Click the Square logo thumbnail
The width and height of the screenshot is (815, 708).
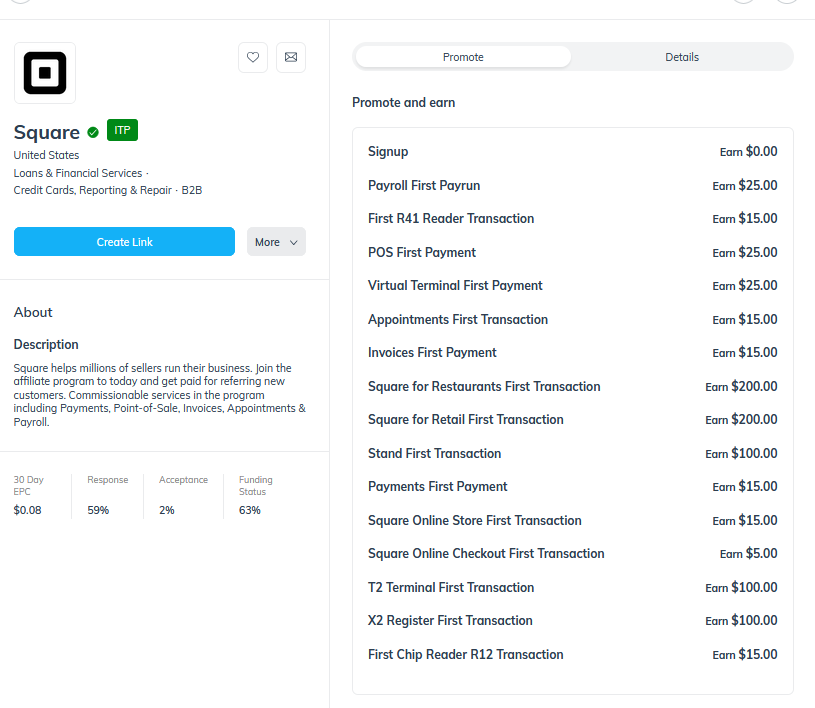[x=45, y=73]
